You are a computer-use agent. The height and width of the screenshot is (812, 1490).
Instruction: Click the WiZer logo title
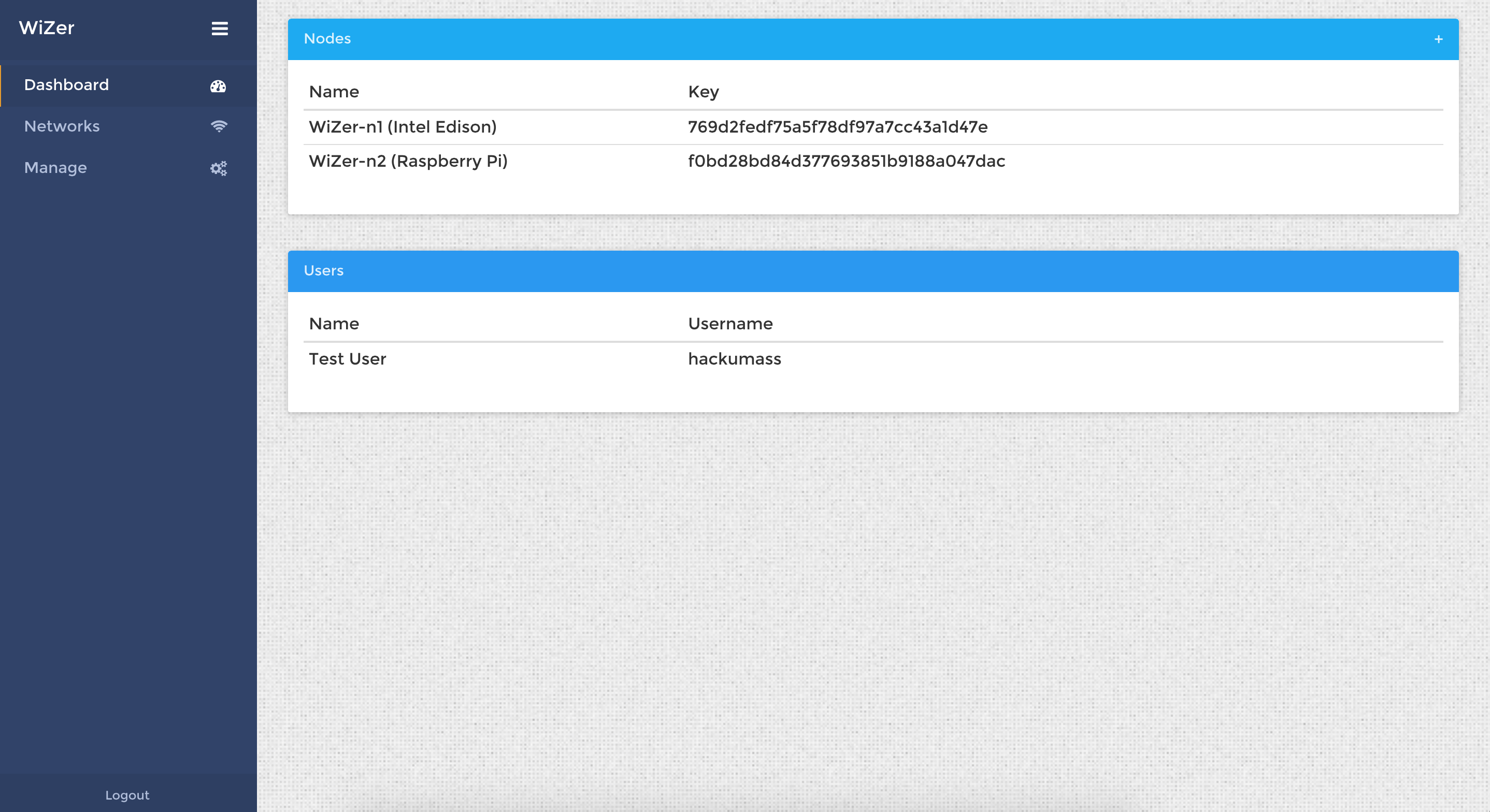(47, 28)
